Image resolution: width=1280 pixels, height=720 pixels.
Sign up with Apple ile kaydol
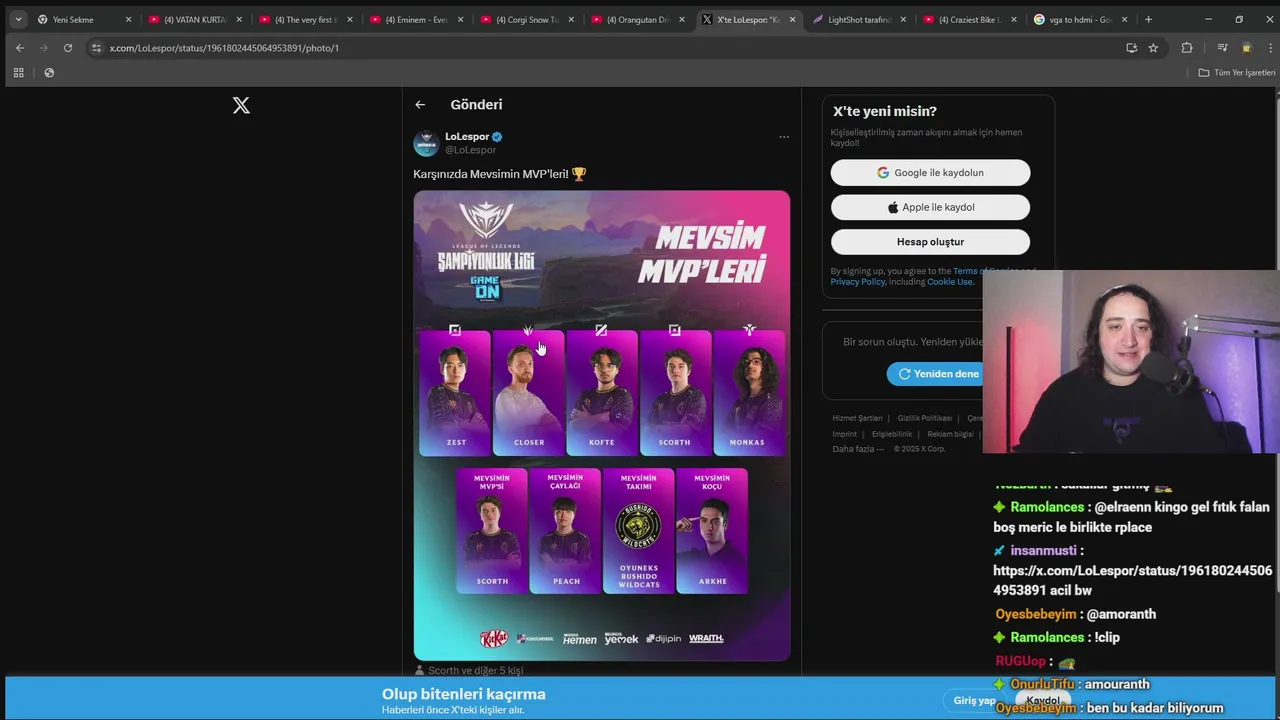(930, 207)
